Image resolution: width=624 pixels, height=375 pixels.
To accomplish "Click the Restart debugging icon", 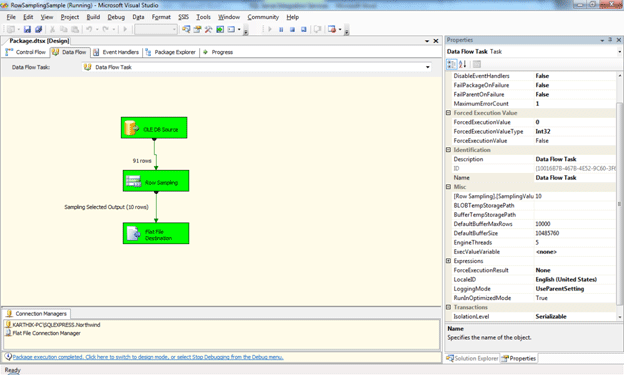I will click(304, 29).
